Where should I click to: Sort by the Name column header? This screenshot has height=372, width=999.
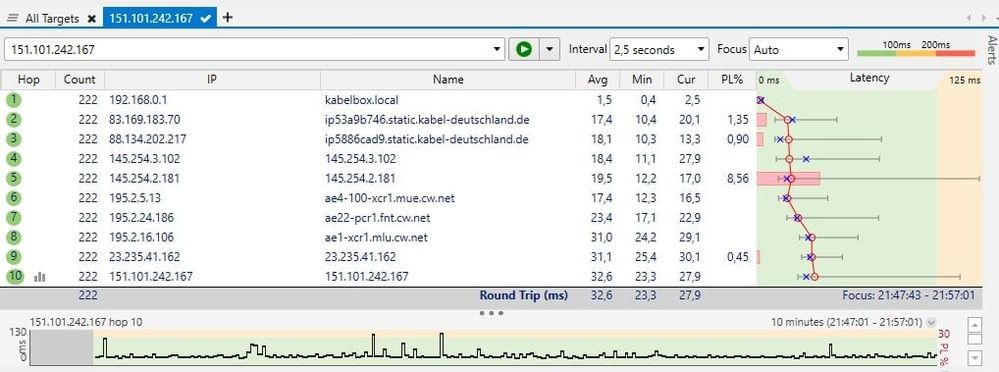(x=448, y=80)
